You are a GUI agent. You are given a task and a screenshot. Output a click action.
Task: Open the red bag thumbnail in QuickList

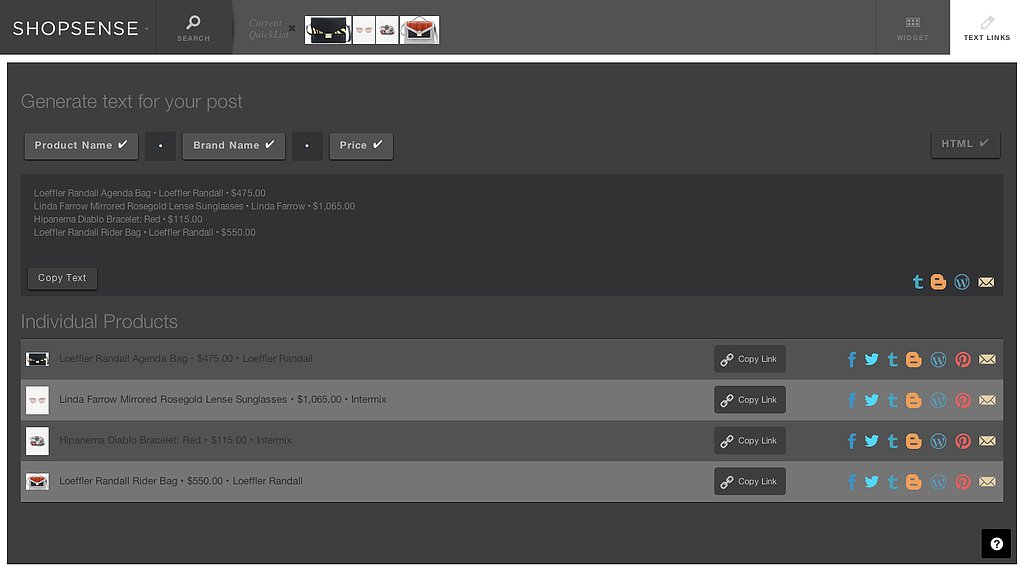click(x=419, y=30)
